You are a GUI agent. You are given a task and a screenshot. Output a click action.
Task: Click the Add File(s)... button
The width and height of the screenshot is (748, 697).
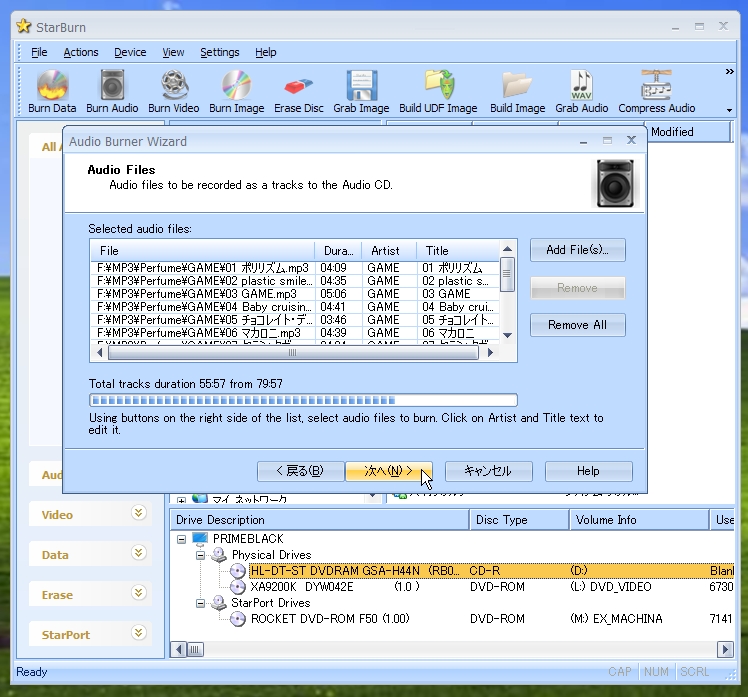578,250
